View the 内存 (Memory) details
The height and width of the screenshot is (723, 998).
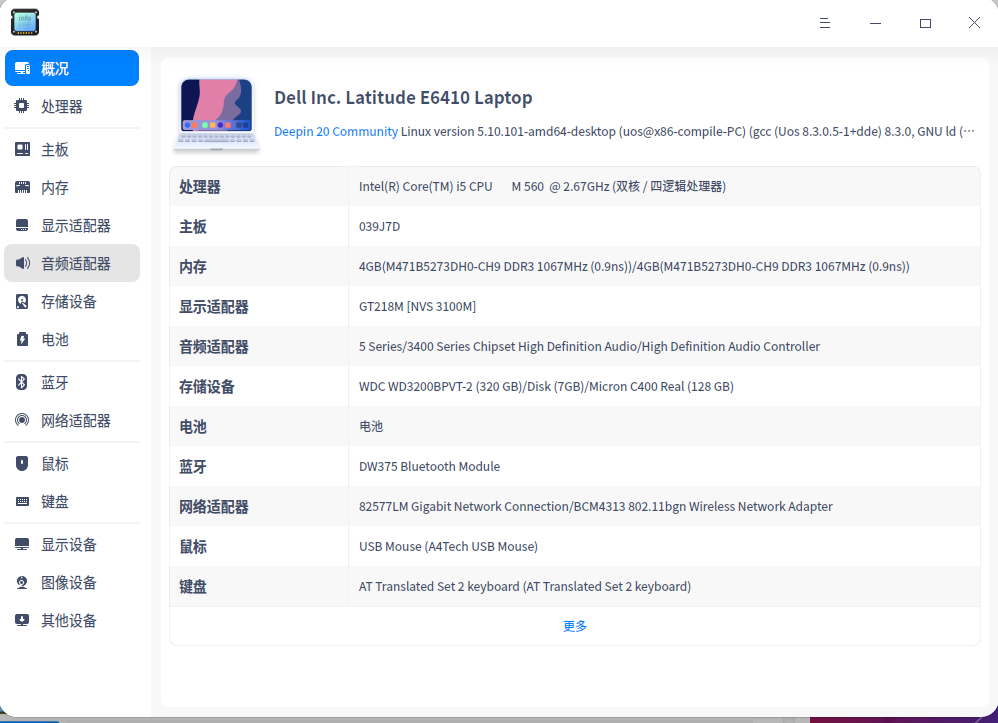[55, 186]
